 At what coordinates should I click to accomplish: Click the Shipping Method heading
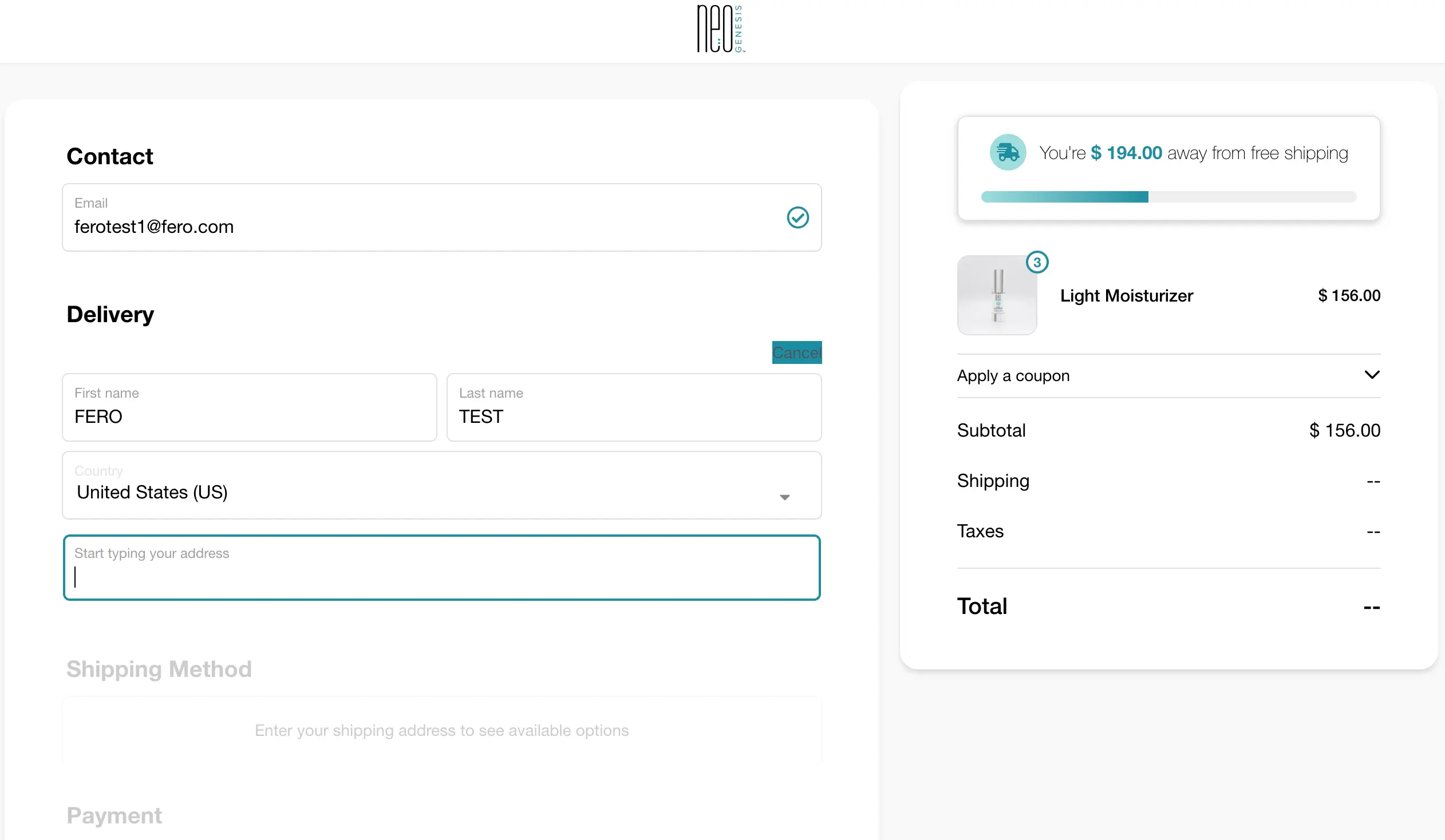pyautogui.click(x=159, y=669)
